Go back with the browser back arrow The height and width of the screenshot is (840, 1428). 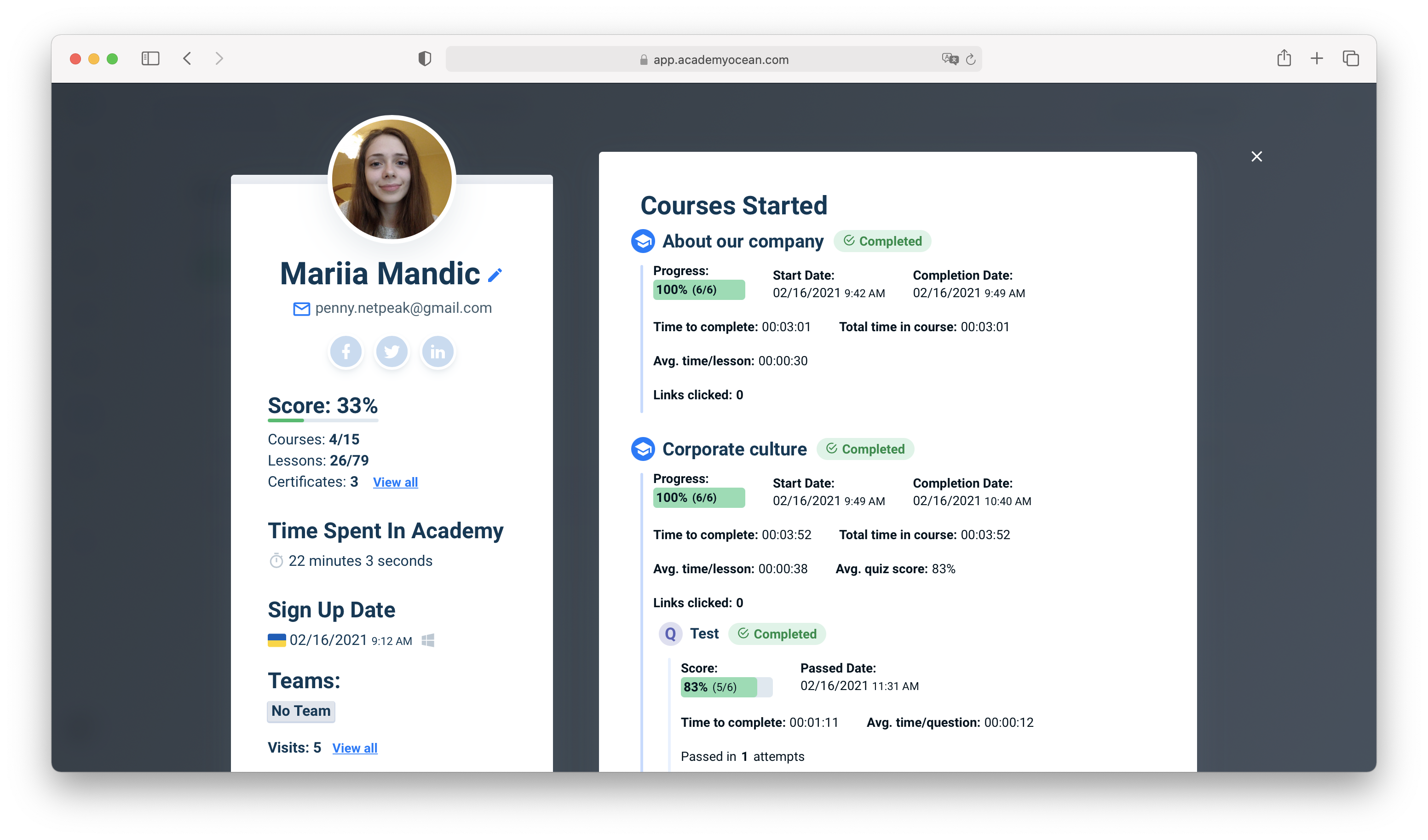(x=188, y=58)
